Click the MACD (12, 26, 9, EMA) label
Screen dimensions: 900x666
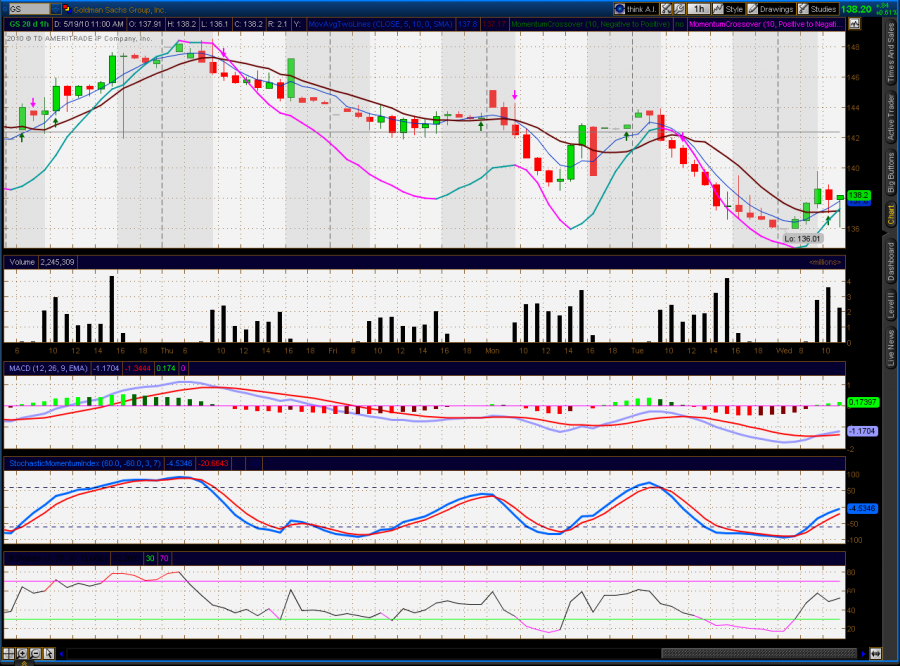(48, 368)
